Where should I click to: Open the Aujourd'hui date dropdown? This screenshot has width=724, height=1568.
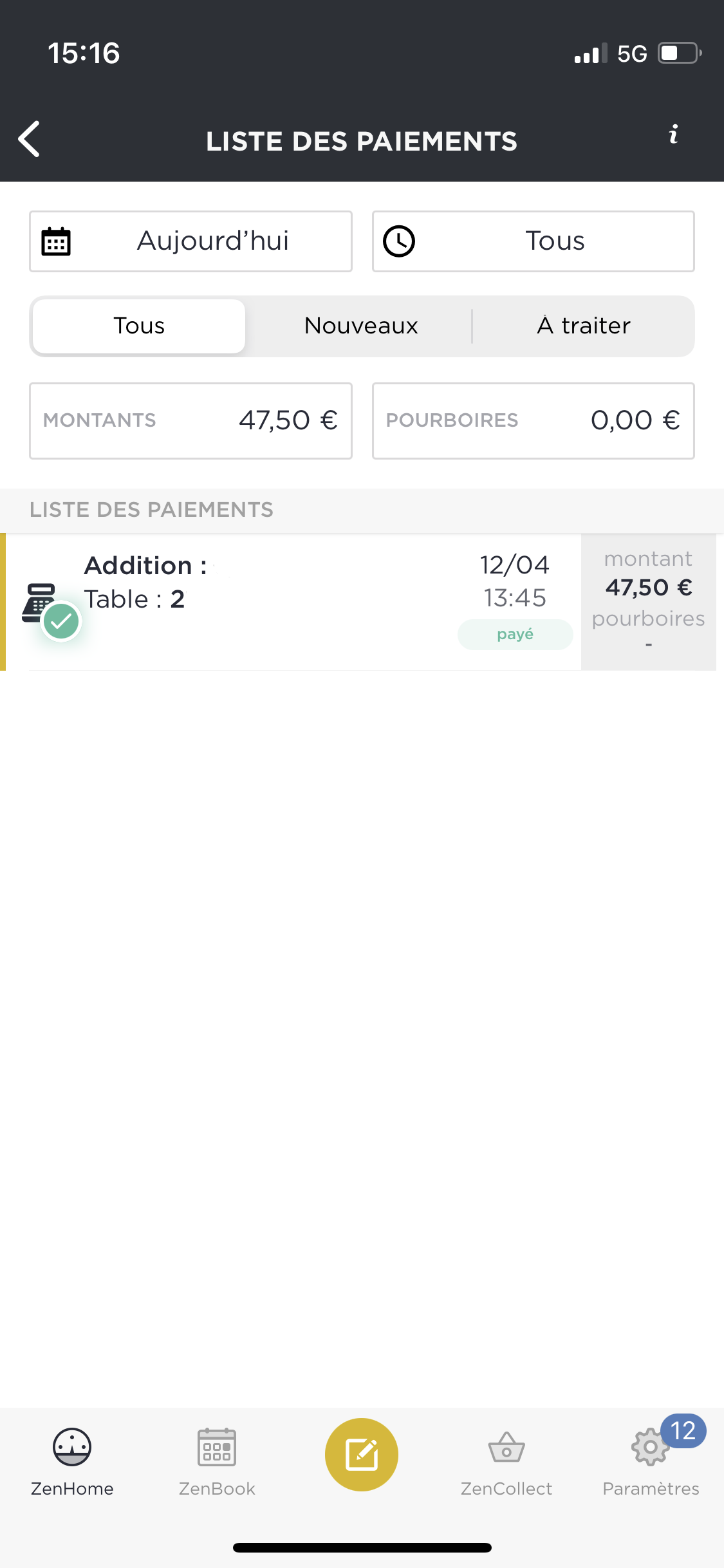point(190,241)
